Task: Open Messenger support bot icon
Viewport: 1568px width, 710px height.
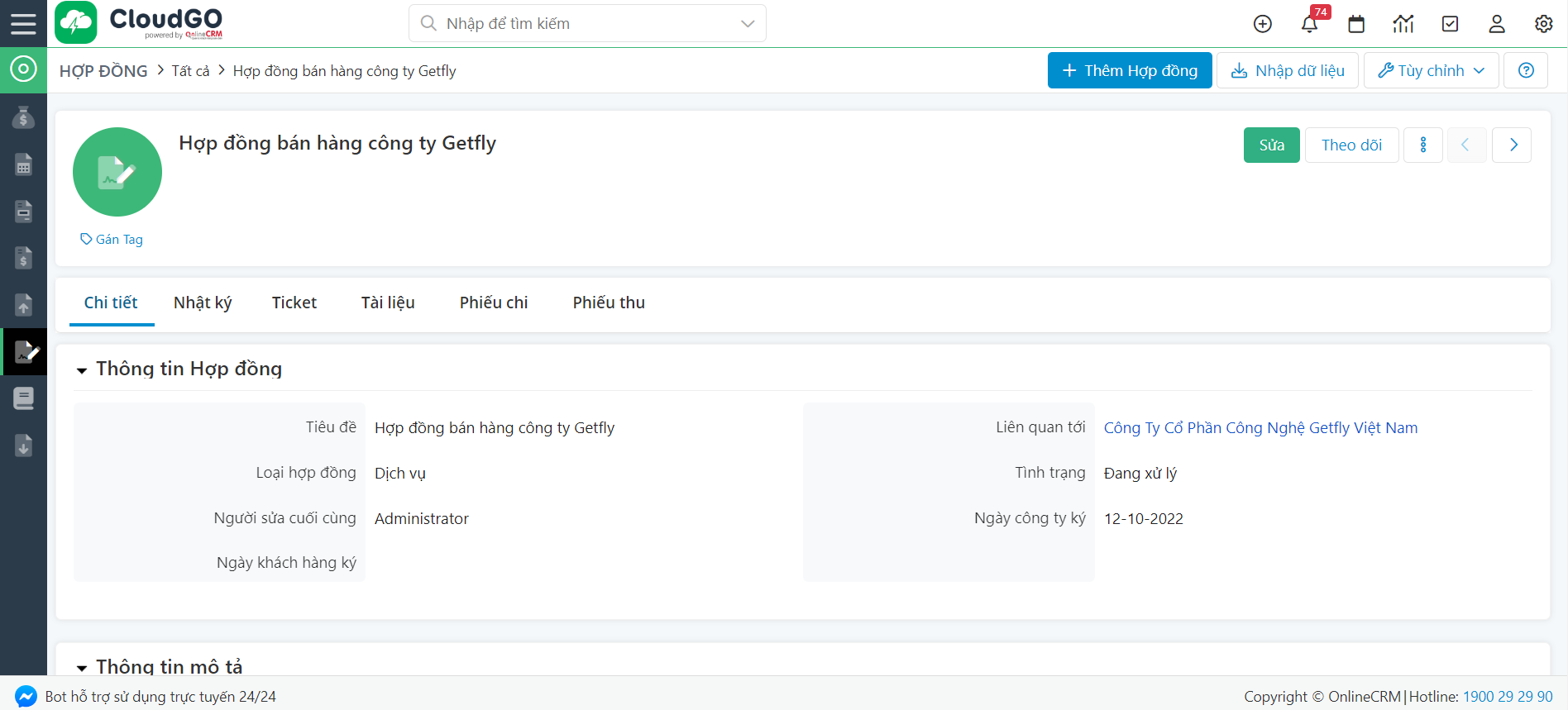Action: click(x=26, y=697)
